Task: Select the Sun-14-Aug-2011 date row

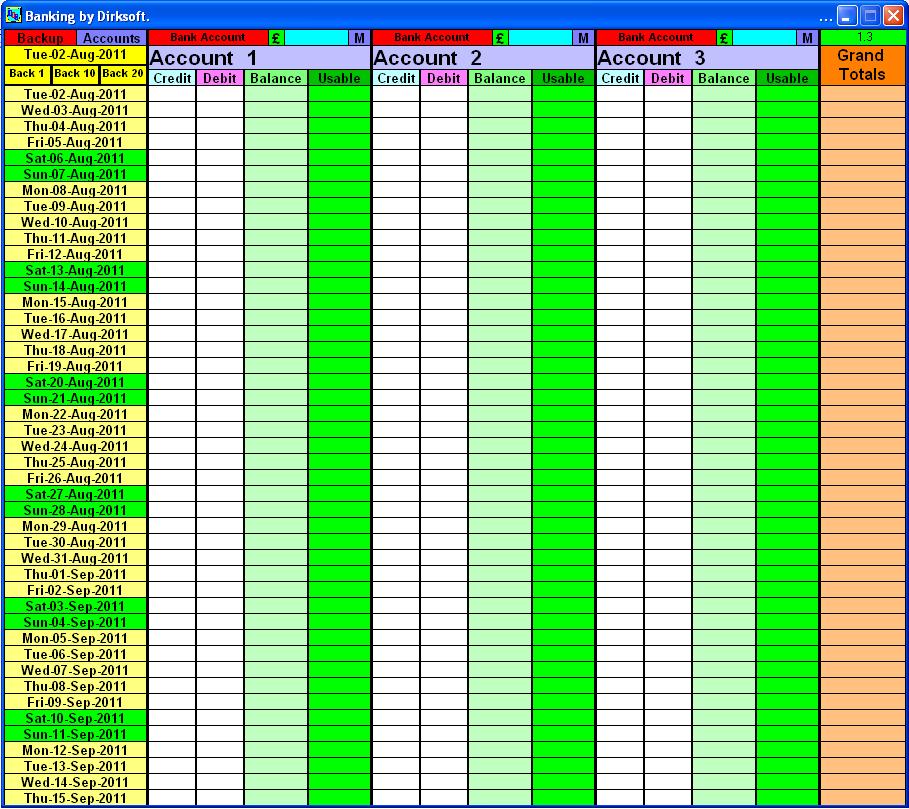Action: pos(75,286)
